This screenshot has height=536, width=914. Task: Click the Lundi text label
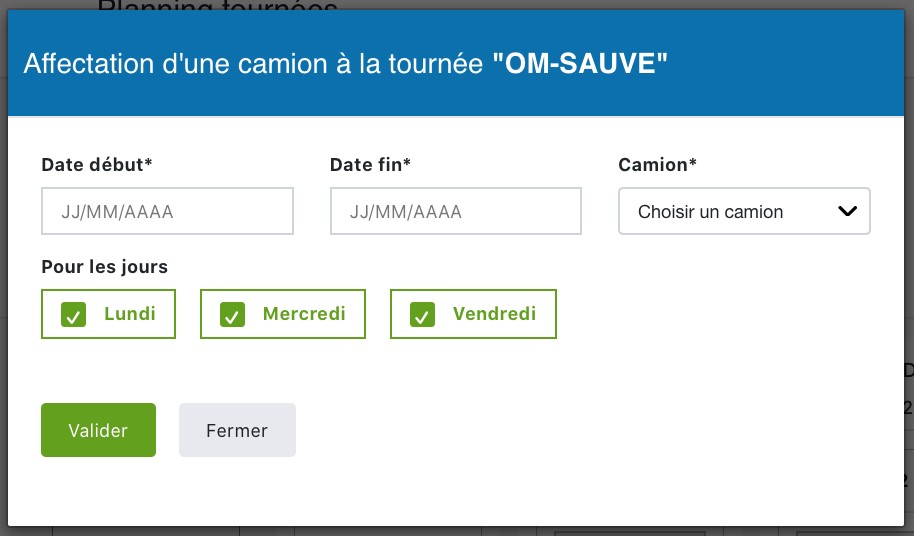pos(130,314)
